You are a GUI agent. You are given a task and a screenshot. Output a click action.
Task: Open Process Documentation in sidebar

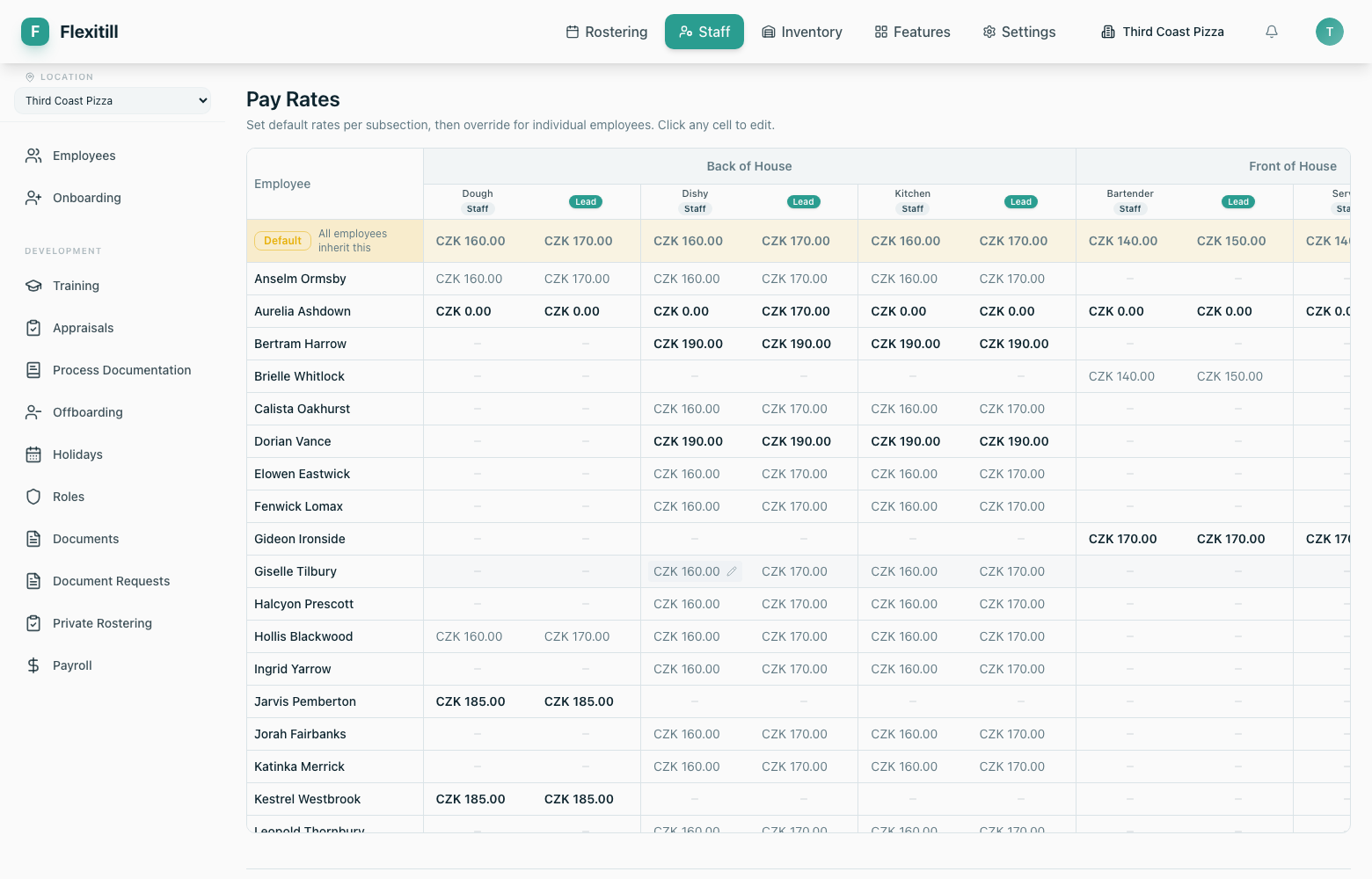[113, 370]
